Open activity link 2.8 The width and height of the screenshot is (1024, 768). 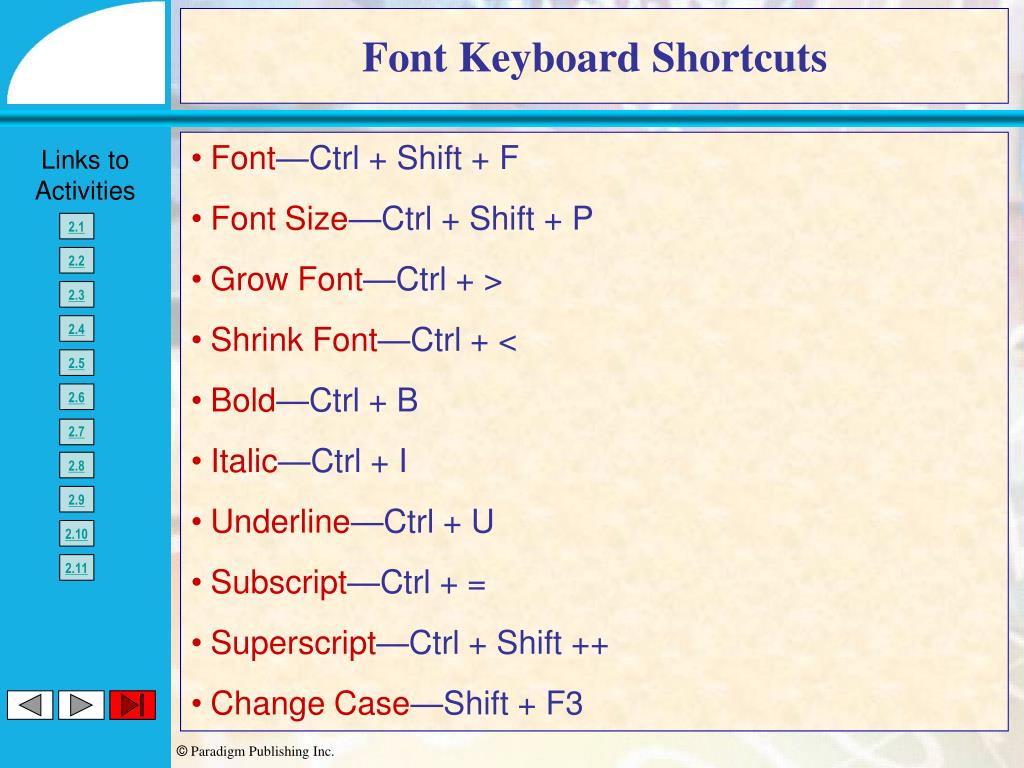click(76, 466)
